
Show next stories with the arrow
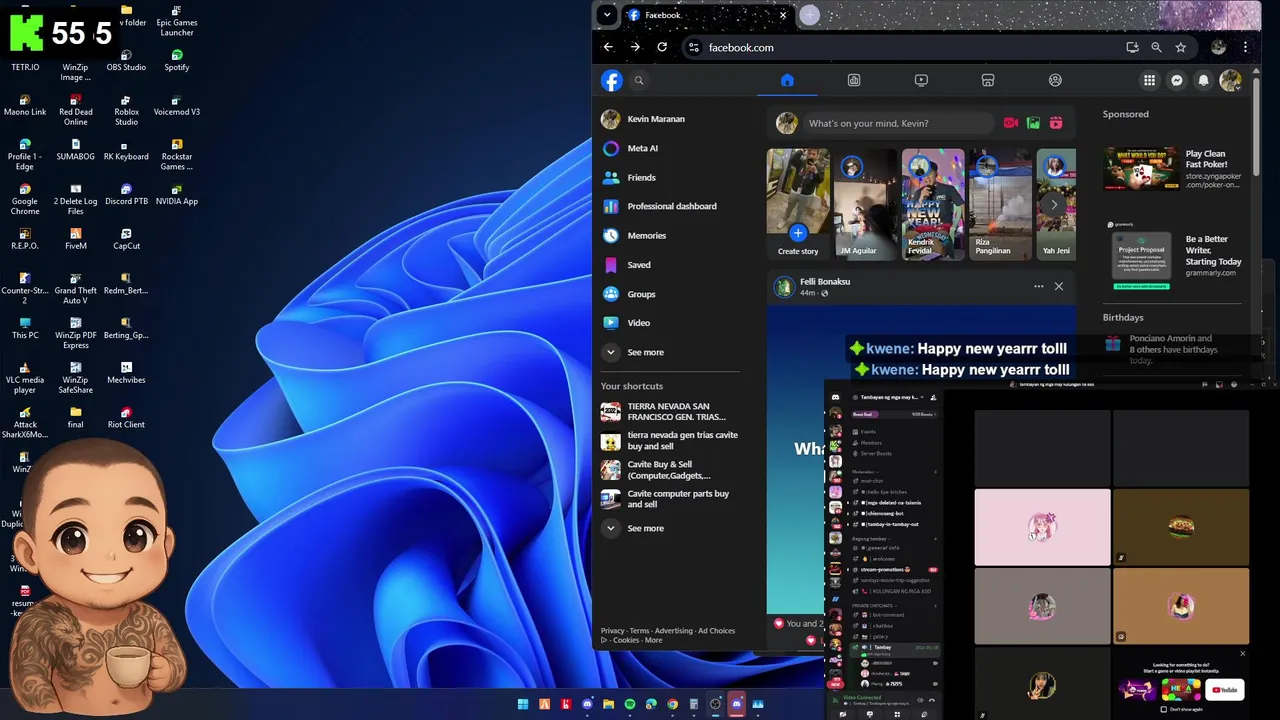[x=1053, y=205]
